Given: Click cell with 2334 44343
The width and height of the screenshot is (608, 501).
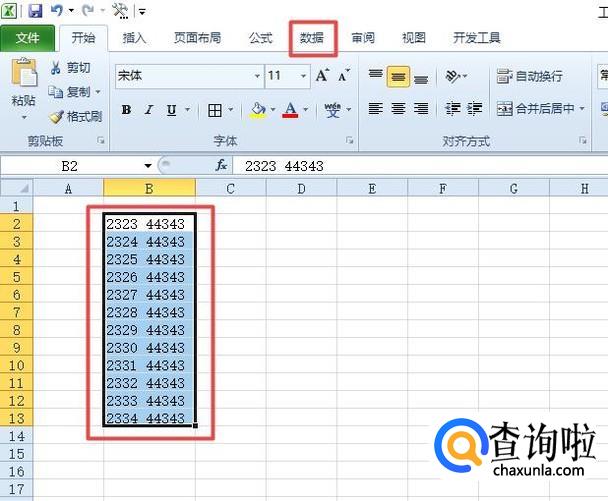Looking at the screenshot, I should click(x=149, y=418).
